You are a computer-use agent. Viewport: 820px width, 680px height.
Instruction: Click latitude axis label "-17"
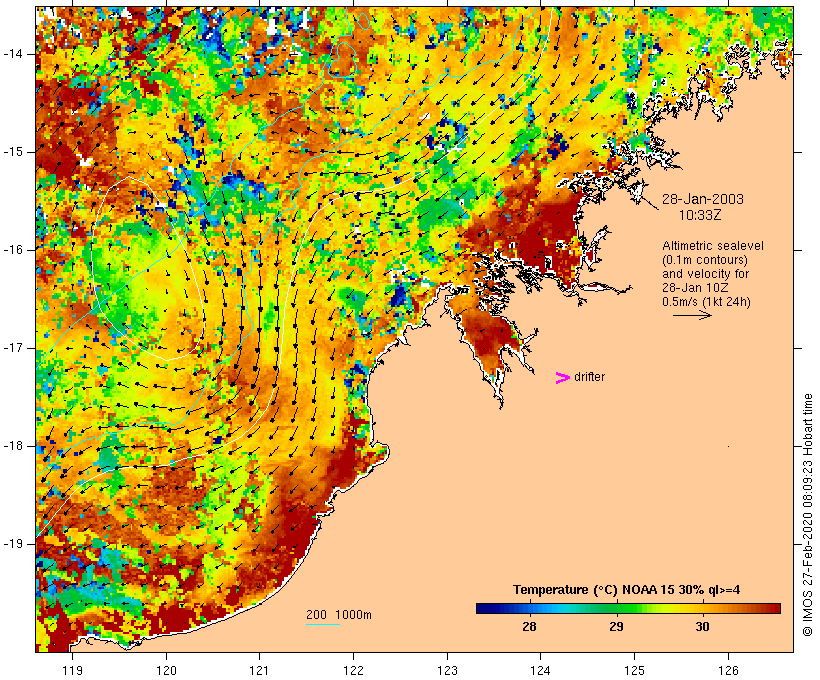pyautogui.click(x=12, y=348)
